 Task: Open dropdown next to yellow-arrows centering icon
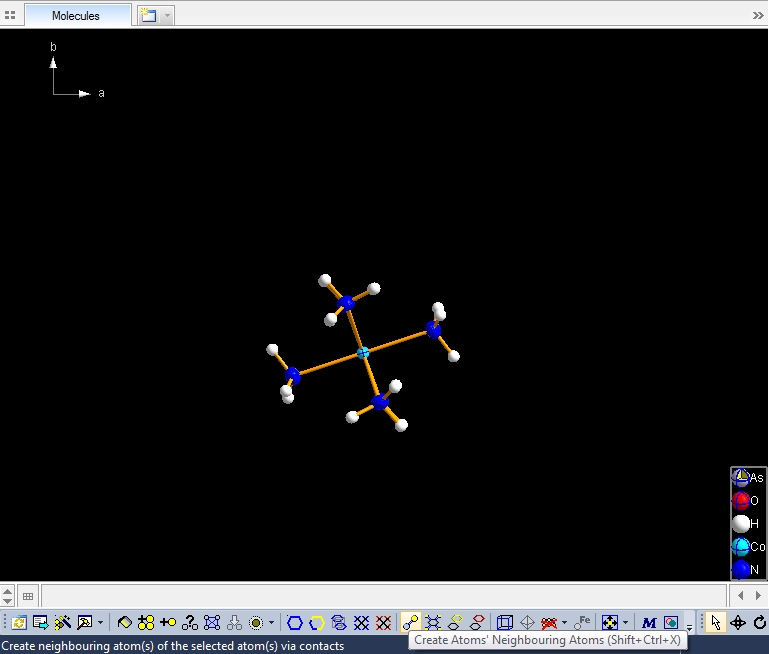[626, 622]
